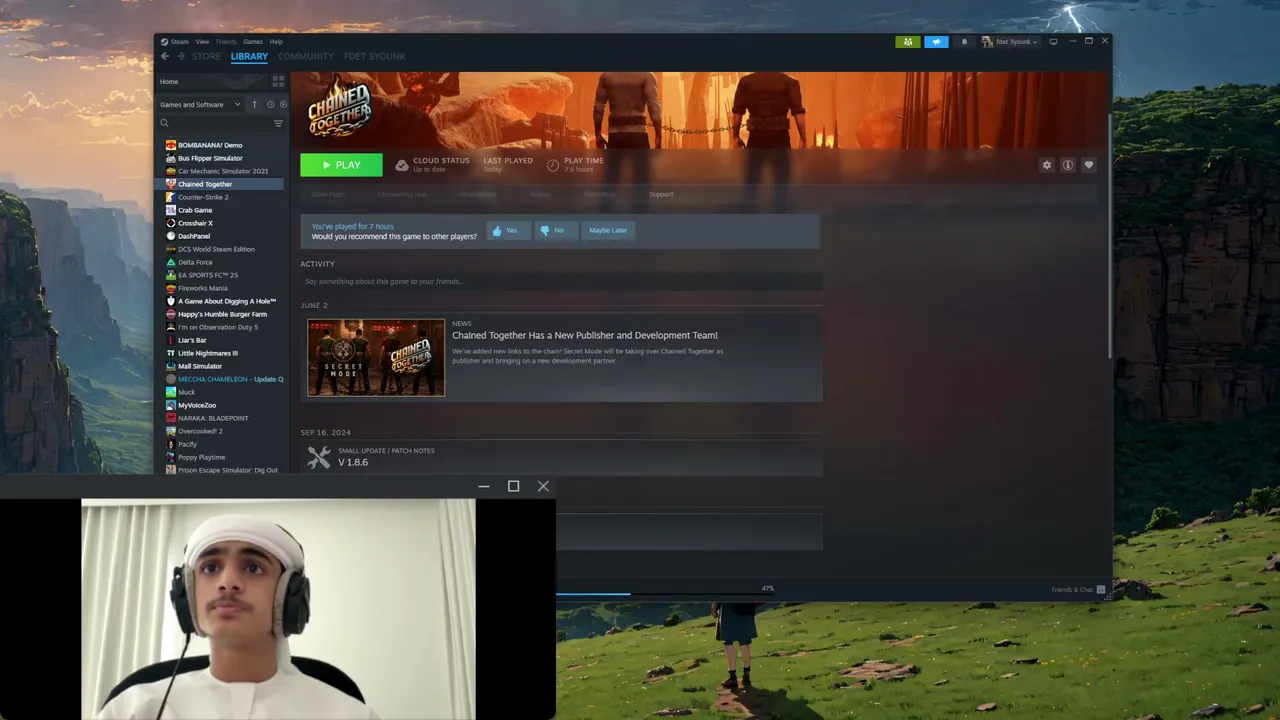1280x720 pixels.
Task: Click the Liar's Bar game icon
Action: pos(171,340)
